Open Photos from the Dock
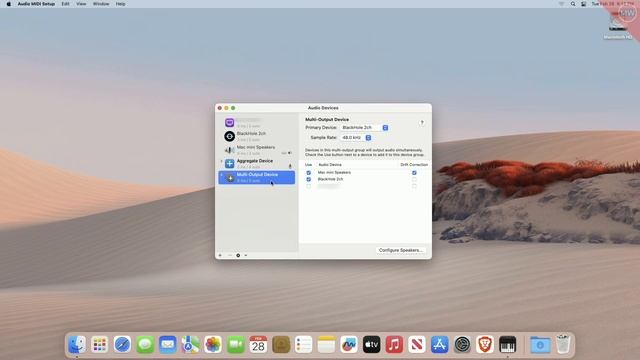 [x=213, y=344]
